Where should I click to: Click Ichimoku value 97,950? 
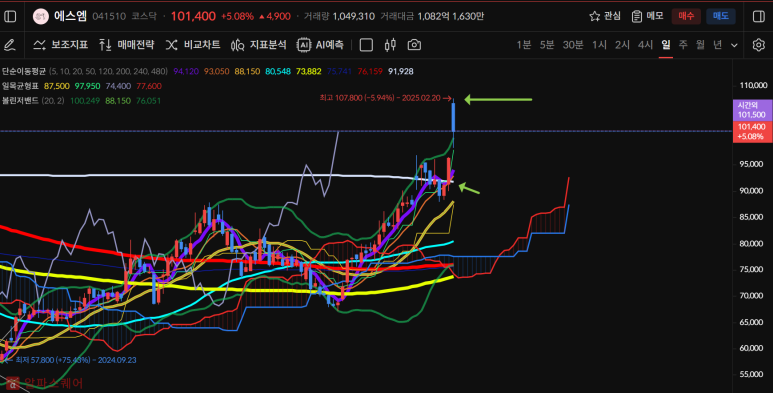(87, 86)
